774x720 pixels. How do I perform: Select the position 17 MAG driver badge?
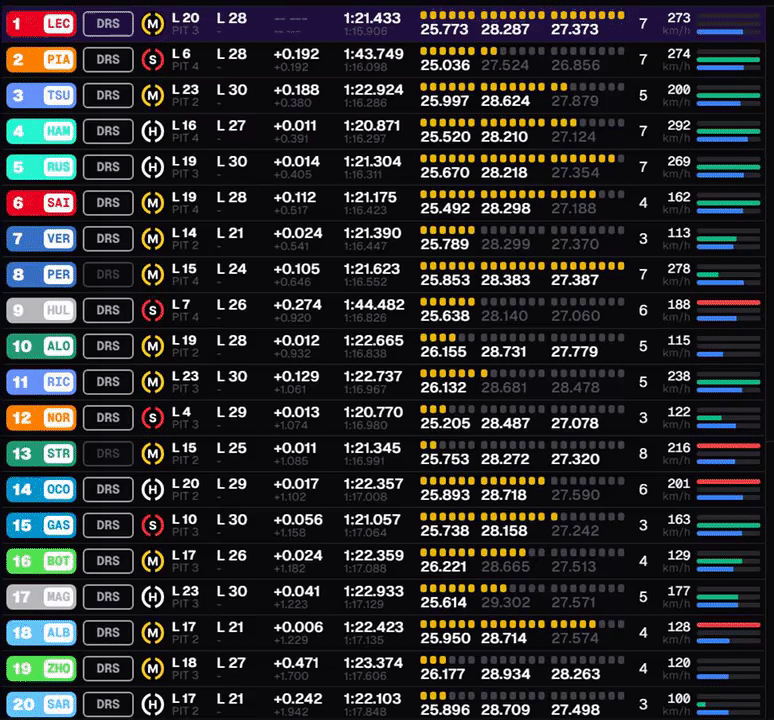(41, 597)
